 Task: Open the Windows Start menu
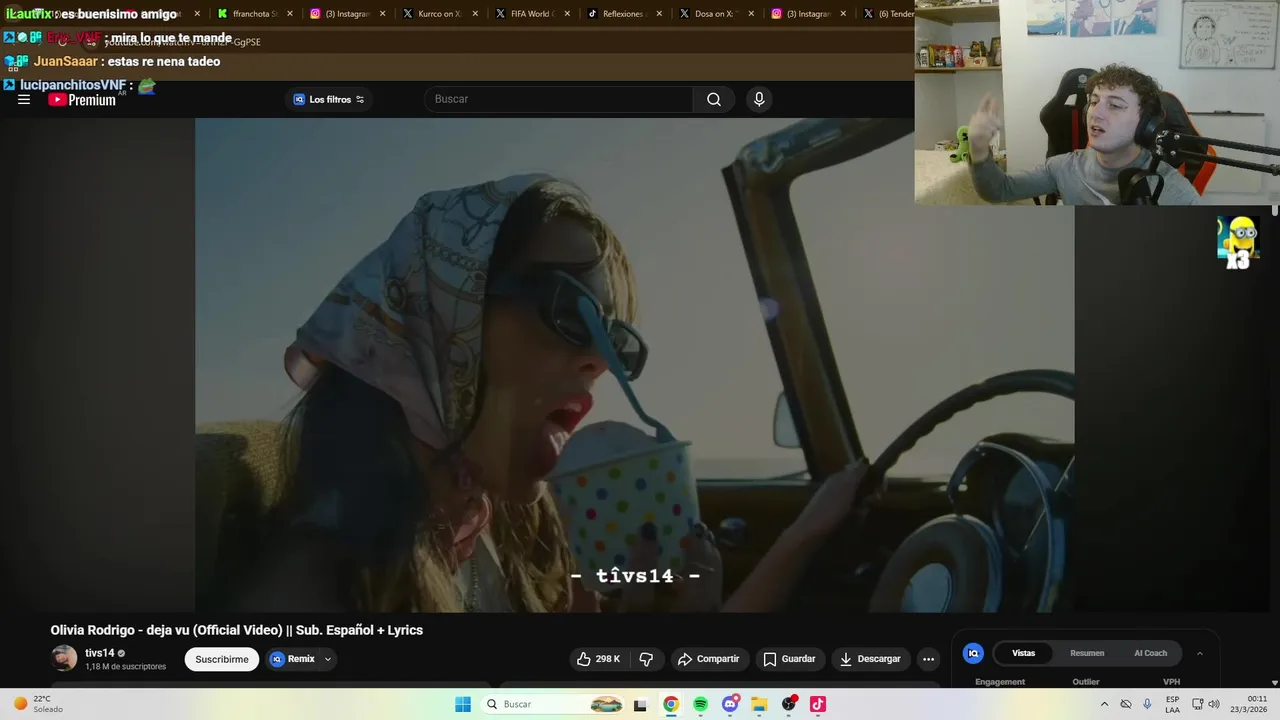click(463, 704)
